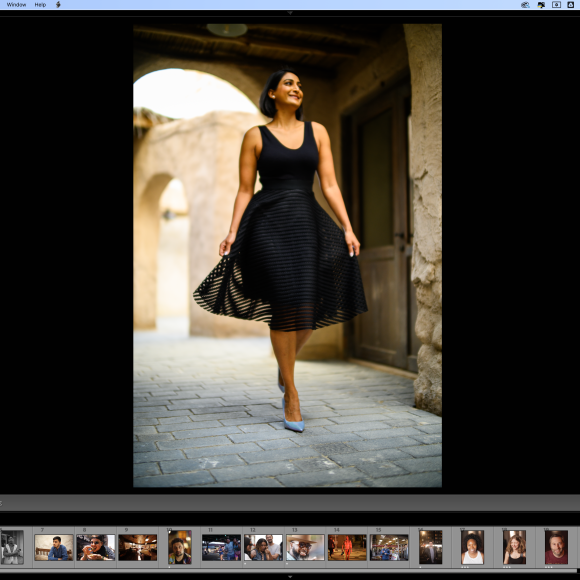Select thumbnail 14 of person in red suit
The width and height of the screenshot is (580, 580).
pyautogui.click(x=347, y=547)
